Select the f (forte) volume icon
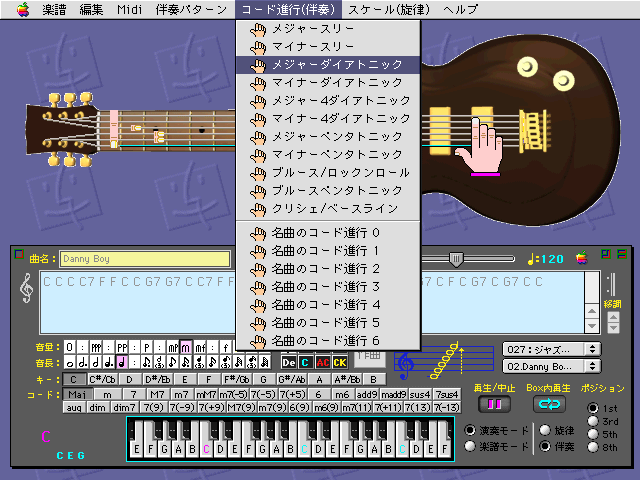Viewport: 640px width, 480px height. click(226, 347)
